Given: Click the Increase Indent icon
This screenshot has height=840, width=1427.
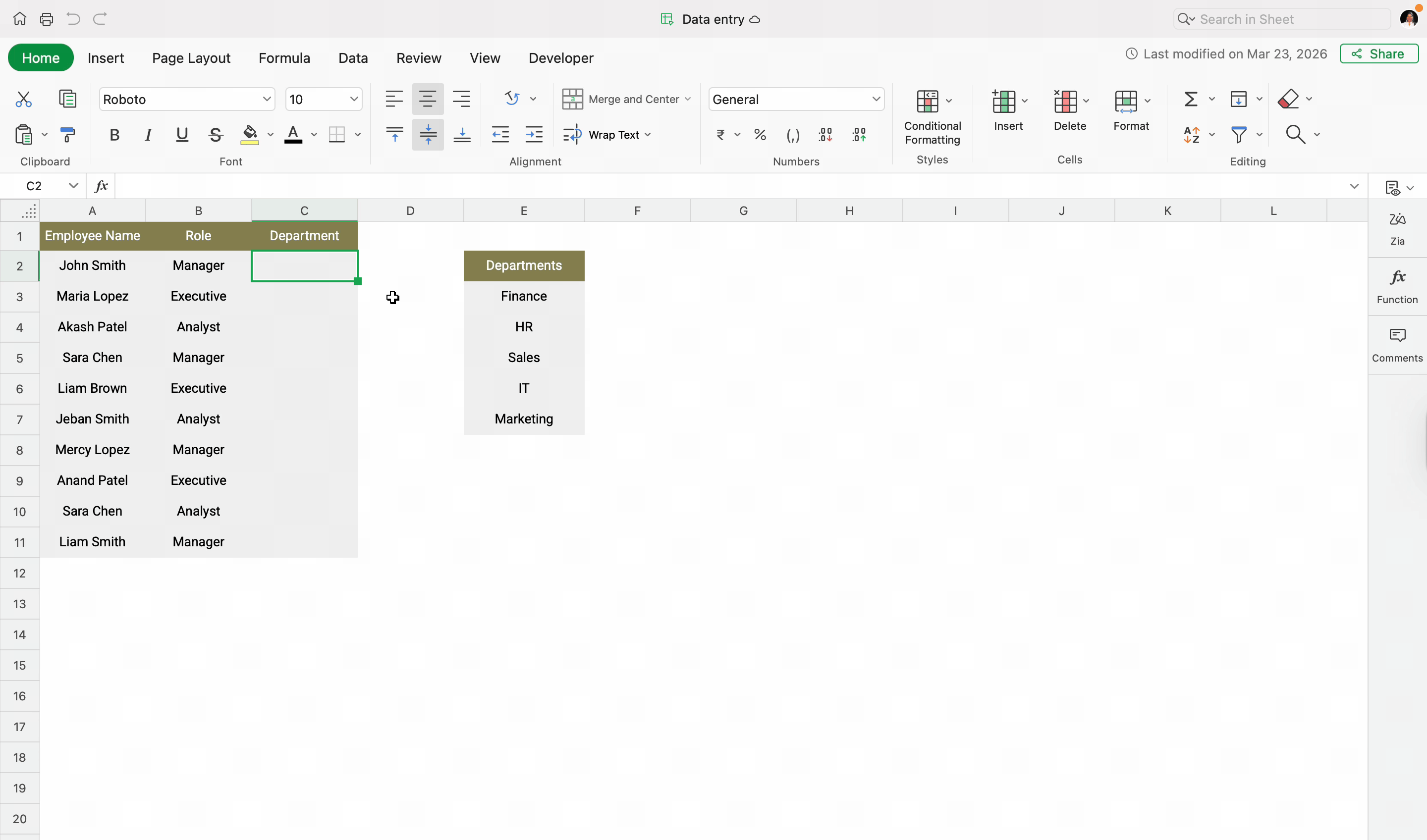Looking at the screenshot, I should point(534,135).
